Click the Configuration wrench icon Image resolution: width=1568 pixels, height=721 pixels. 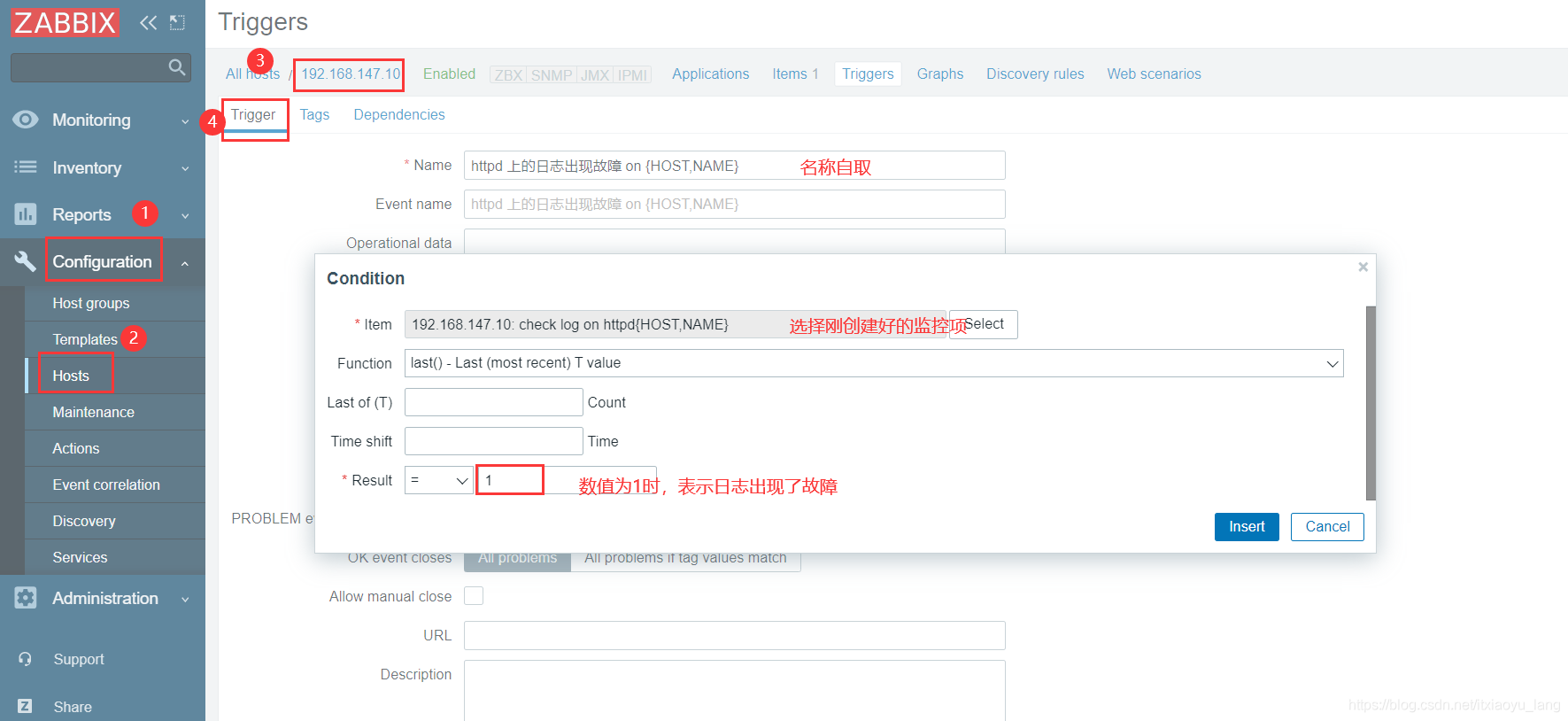26,261
